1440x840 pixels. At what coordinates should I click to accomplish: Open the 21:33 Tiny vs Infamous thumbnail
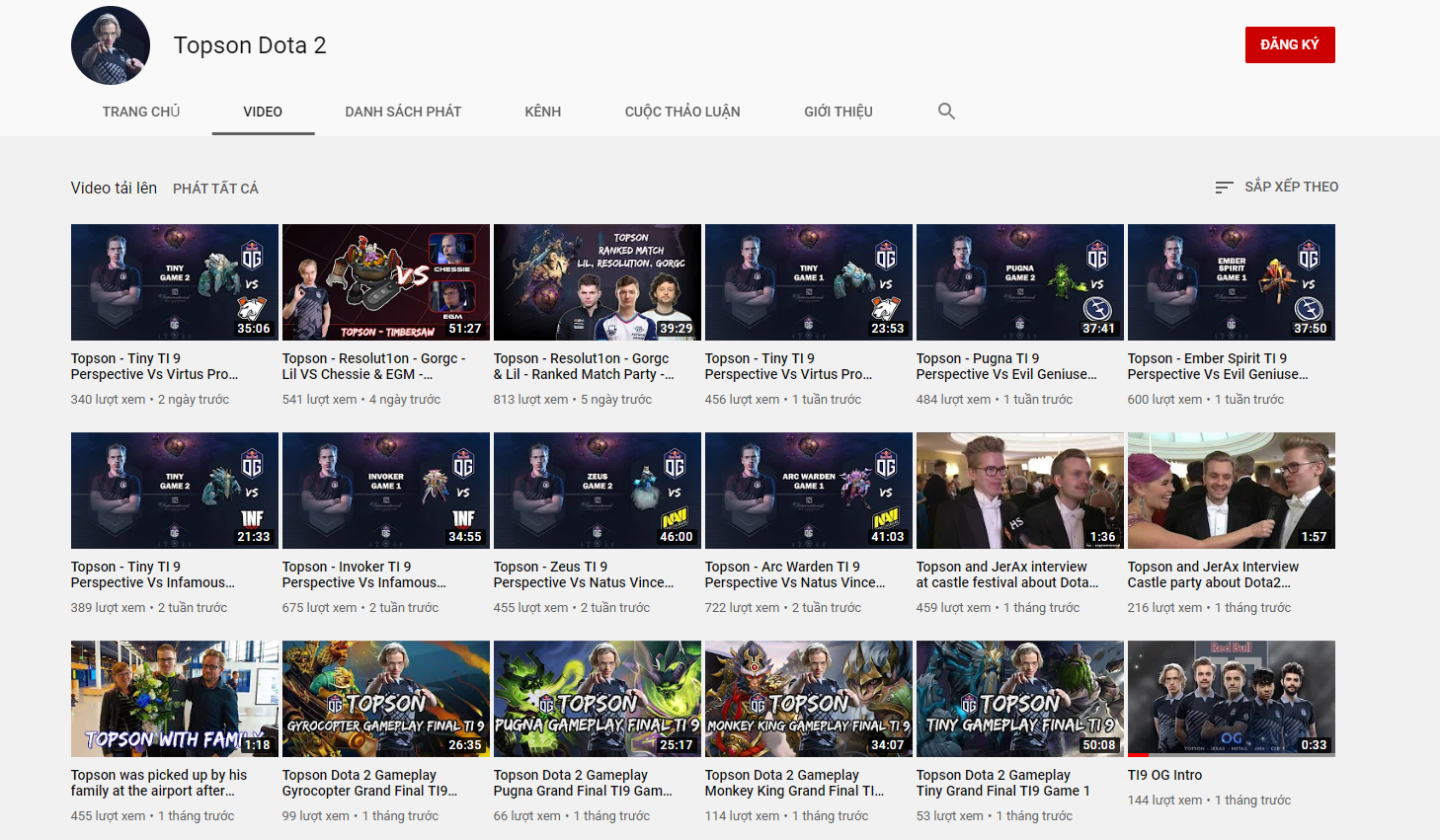point(175,491)
